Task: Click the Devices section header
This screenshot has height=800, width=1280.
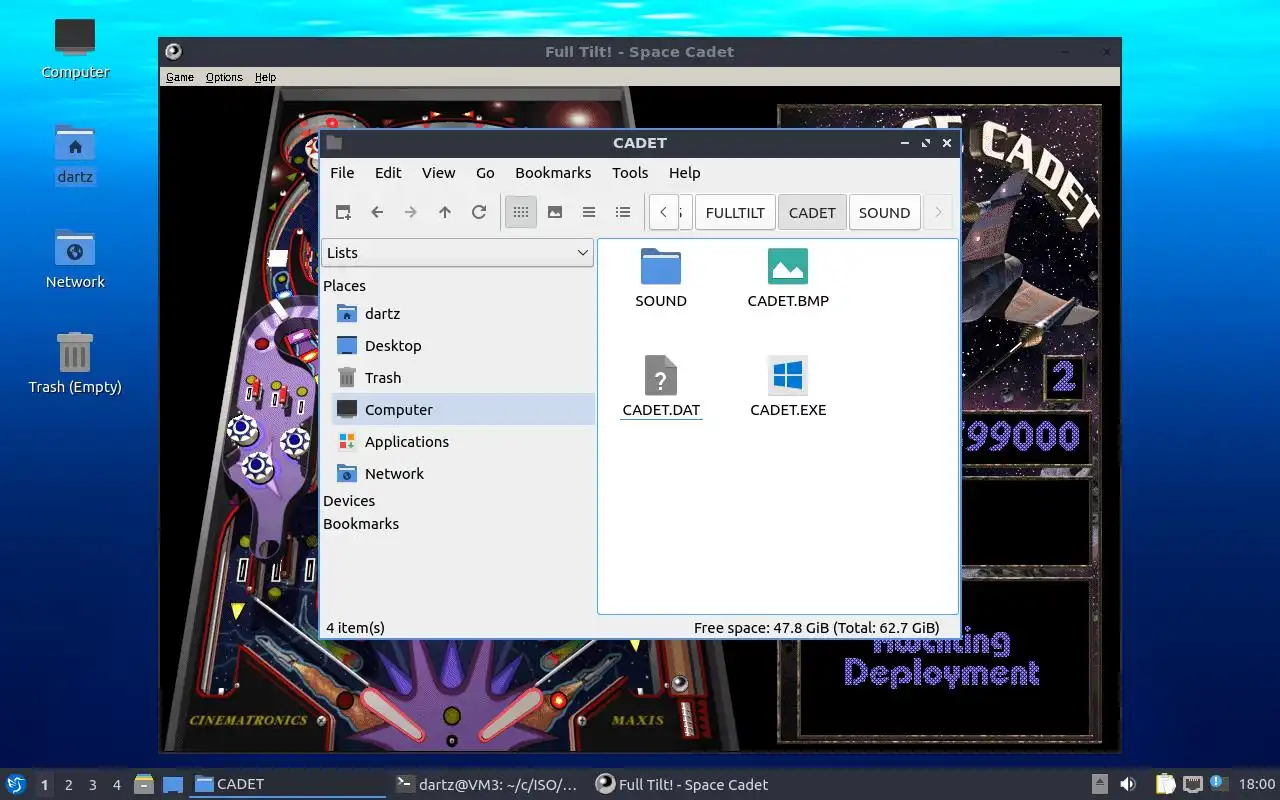Action: coord(349,501)
